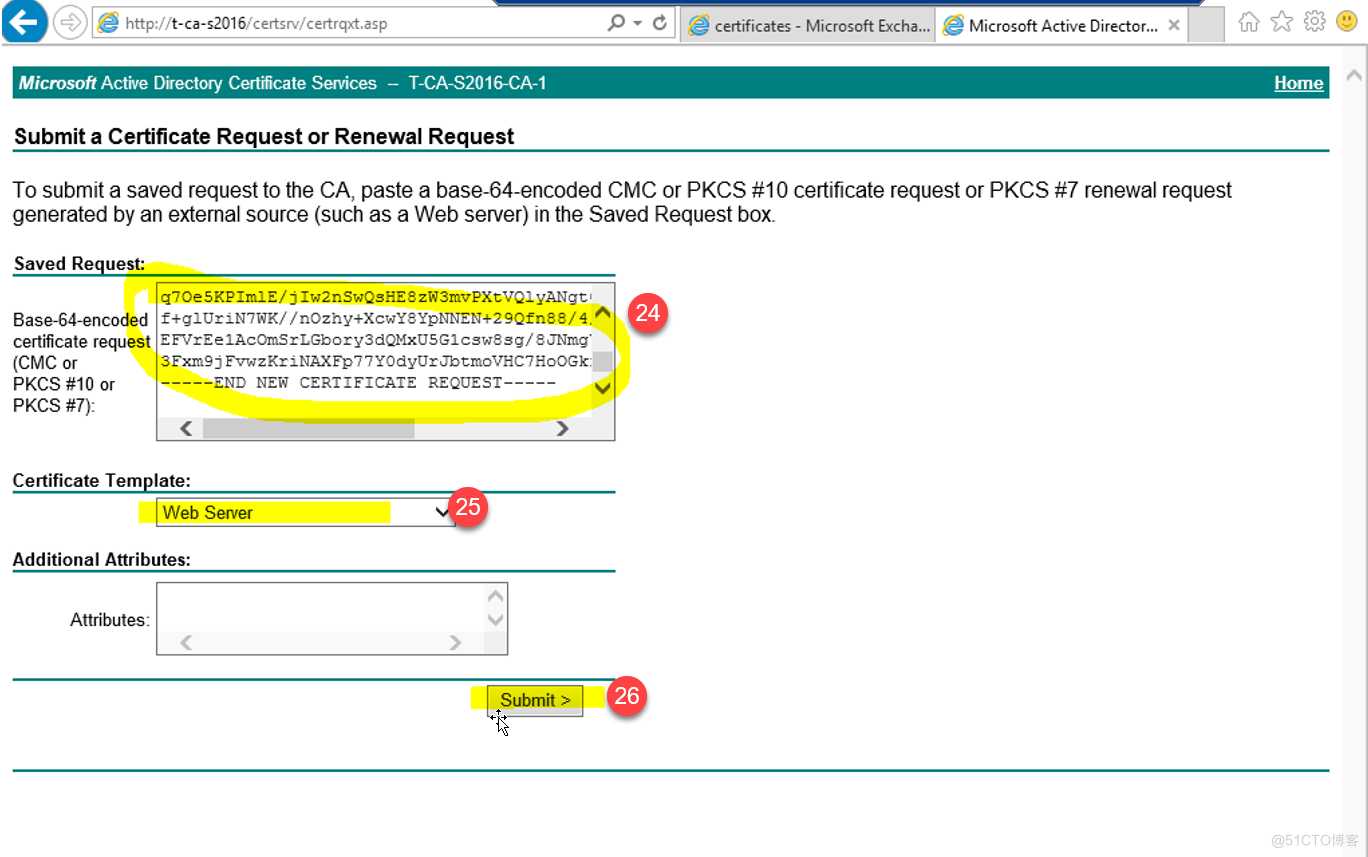This screenshot has width=1368, height=857.
Task: Click the left arrow in the Saved Request box
Action: (186, 428)
